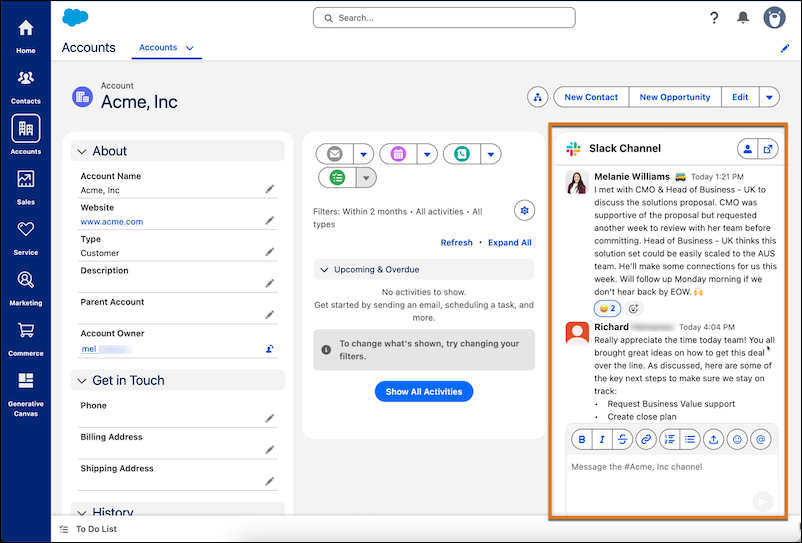The height and width of the screenshot is (543, 802).
Task: Open the user profile avatar
Action: point(774,17)
